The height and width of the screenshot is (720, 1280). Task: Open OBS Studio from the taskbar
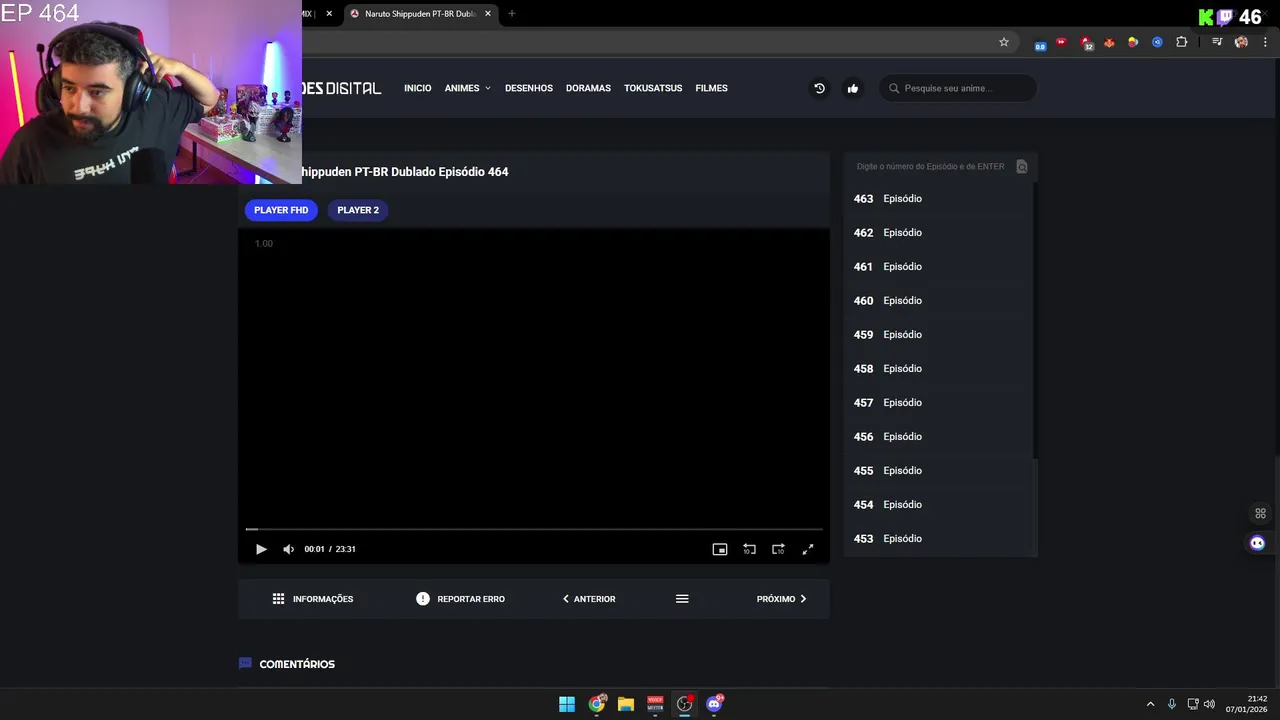684,704
